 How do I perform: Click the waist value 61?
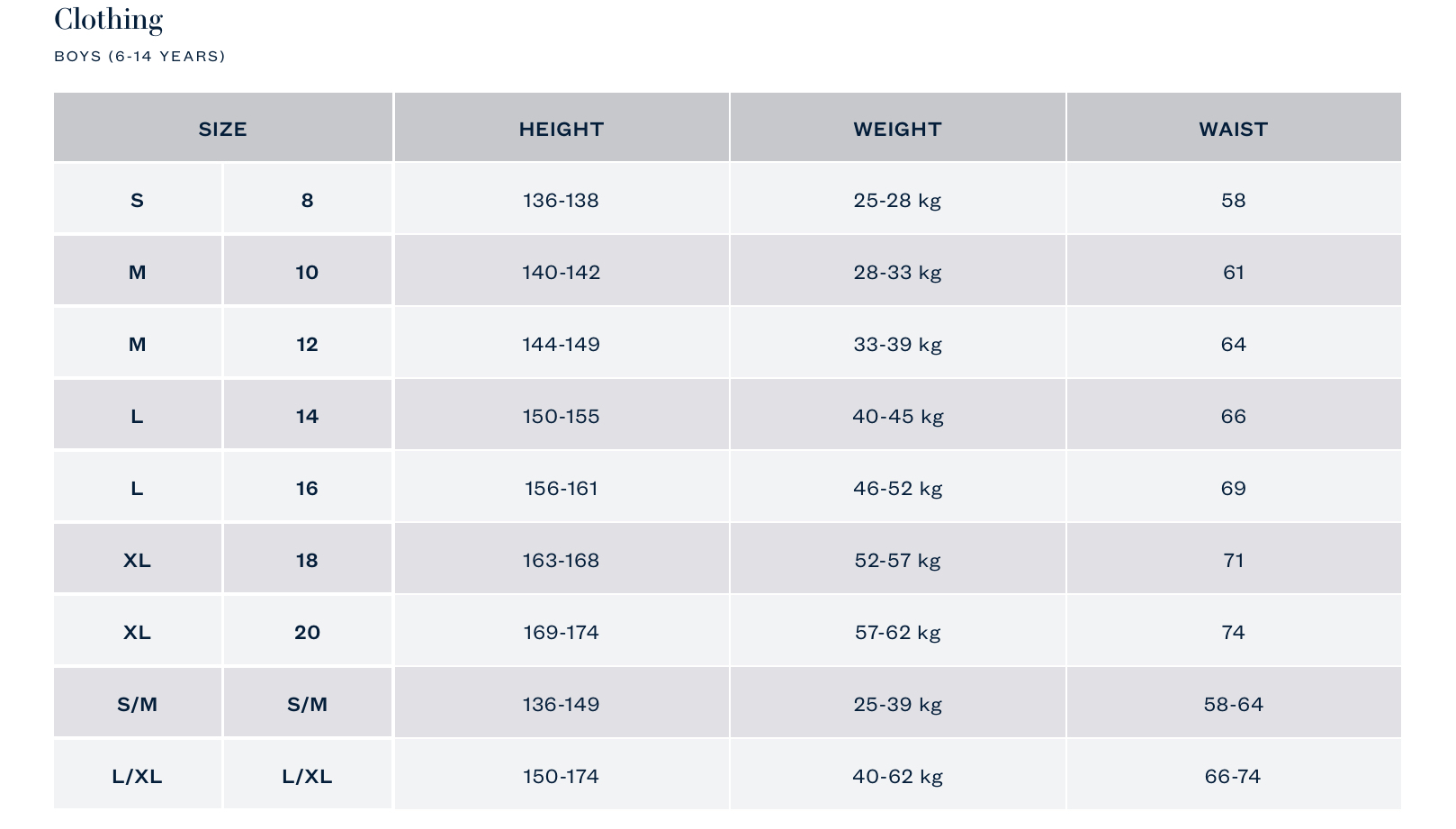point(1233,272)
